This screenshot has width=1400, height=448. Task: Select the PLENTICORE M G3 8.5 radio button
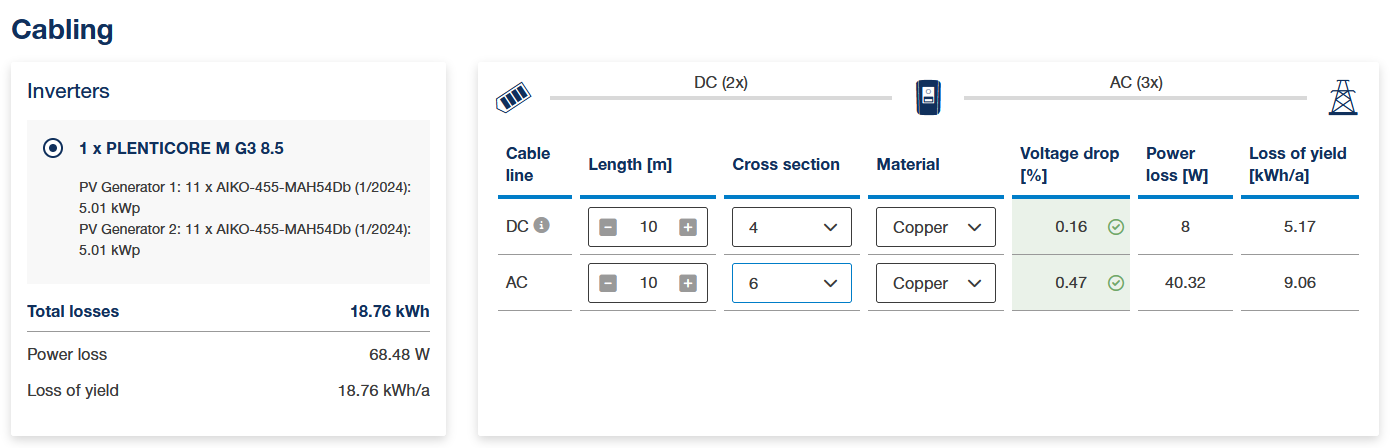[53, 148]
